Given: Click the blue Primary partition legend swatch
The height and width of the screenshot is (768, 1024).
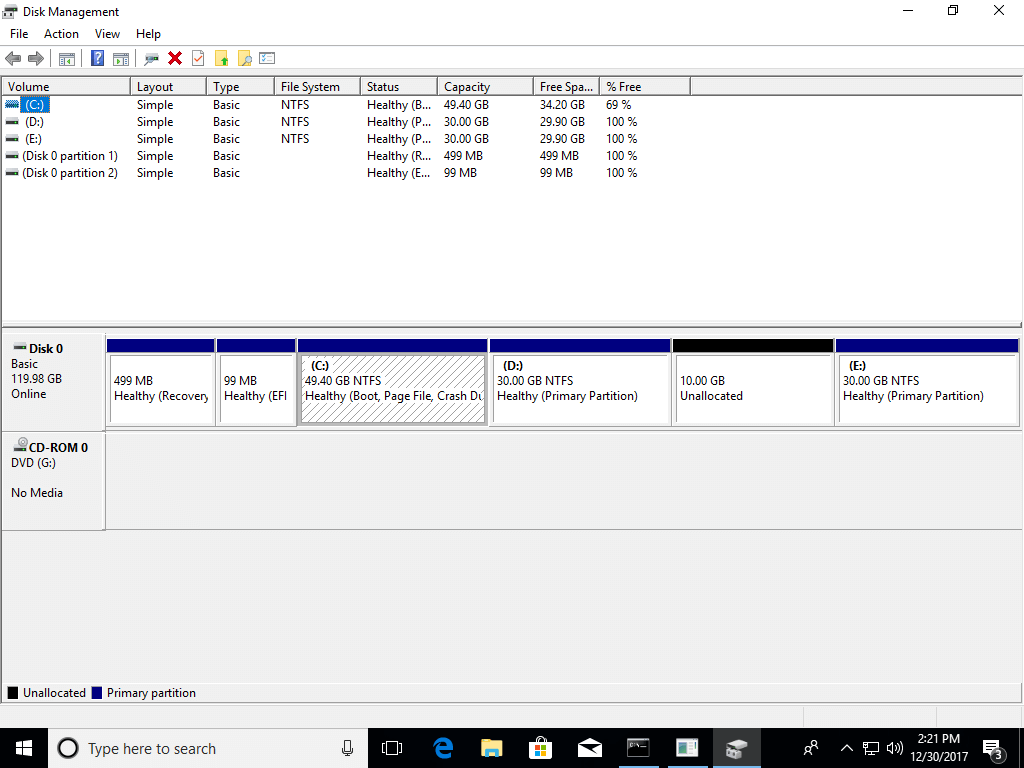Looking at the screenshot, I should [97, 693].
